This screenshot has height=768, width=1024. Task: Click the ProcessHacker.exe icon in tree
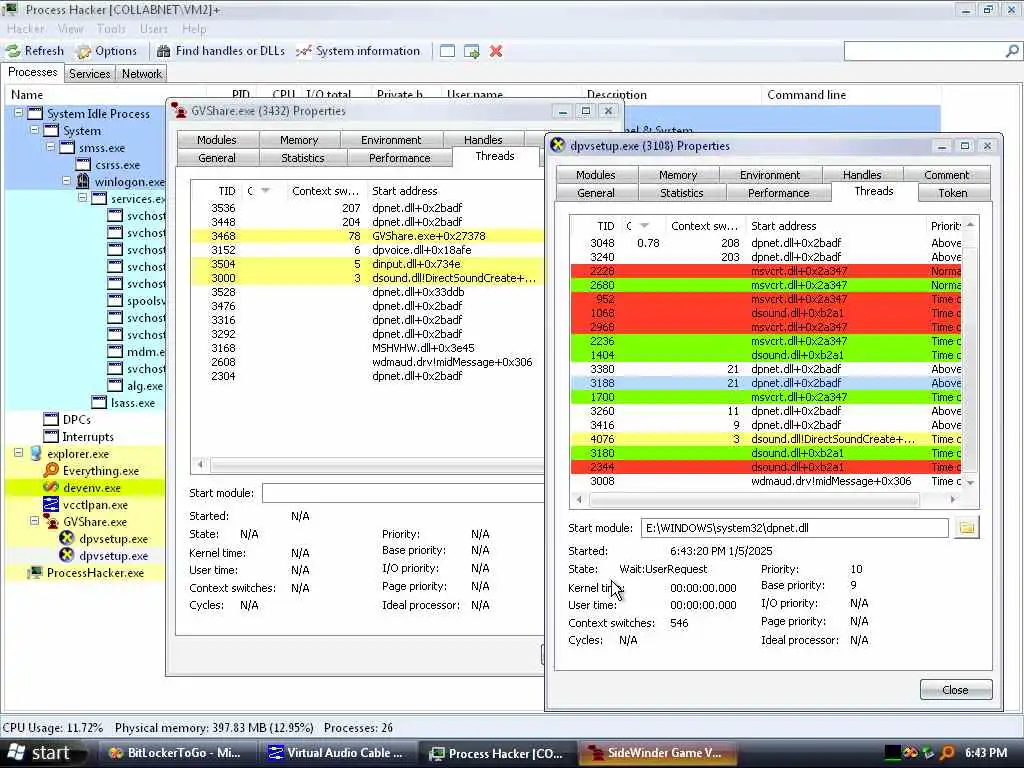click(35, 573)
